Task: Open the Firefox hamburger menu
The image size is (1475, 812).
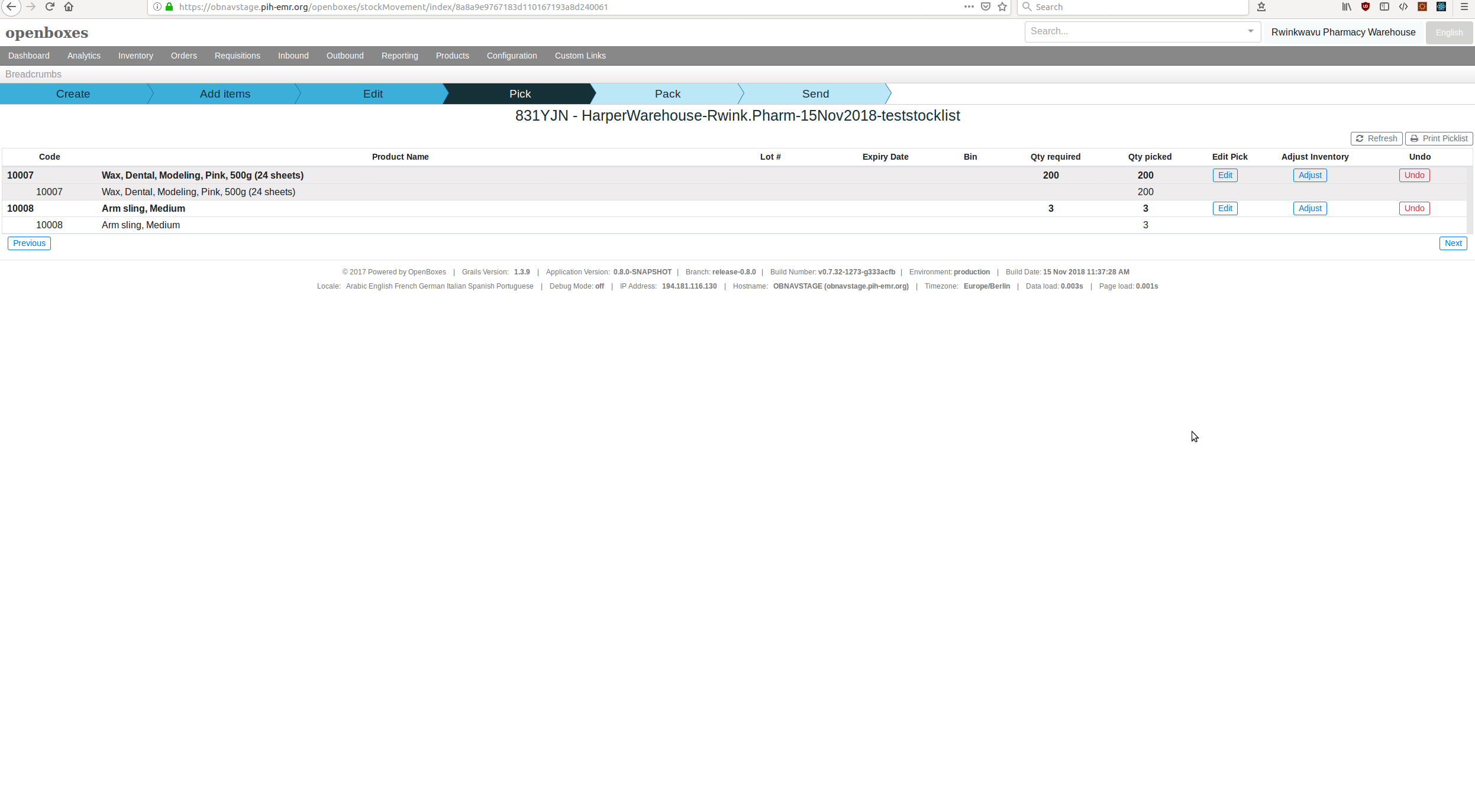Action: tap(1464, 7)
